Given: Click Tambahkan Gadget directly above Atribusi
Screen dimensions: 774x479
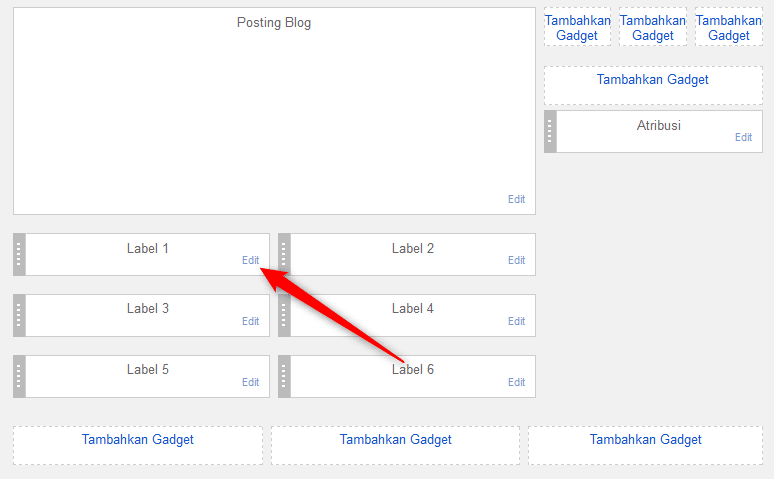Looking at the screenshot, I should tap(652, 80).
